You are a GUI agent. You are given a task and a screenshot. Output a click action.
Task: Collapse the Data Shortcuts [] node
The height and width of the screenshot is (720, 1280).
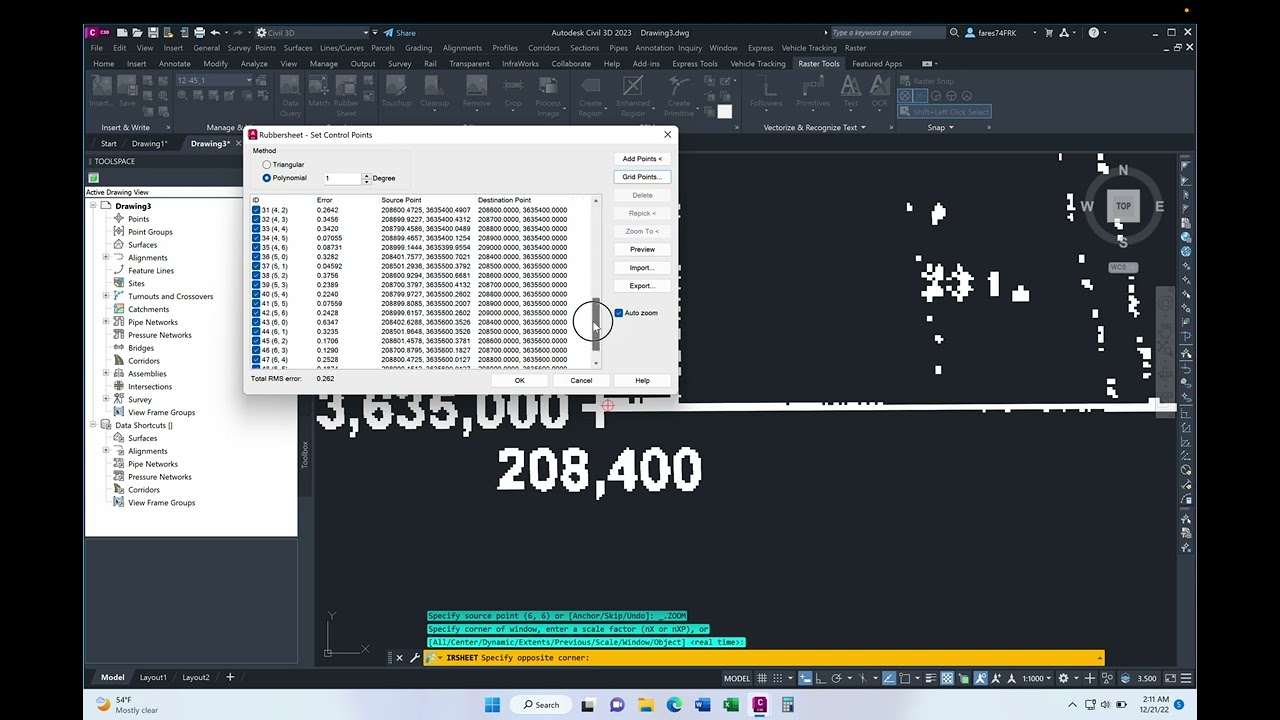[93, 425]
